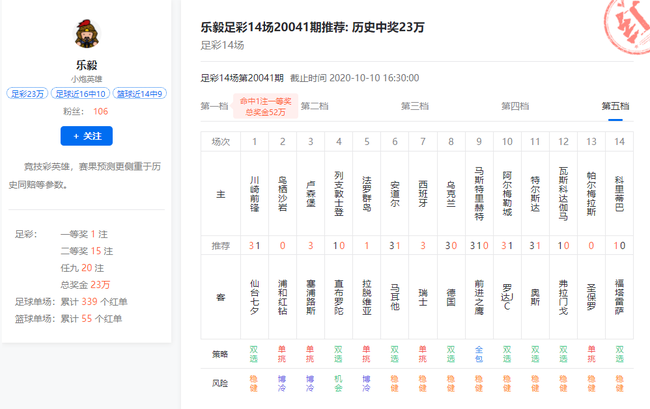Screen dimensions: 650x409
Task: Click away team 福塔雷萨
Action: point(619,297)
